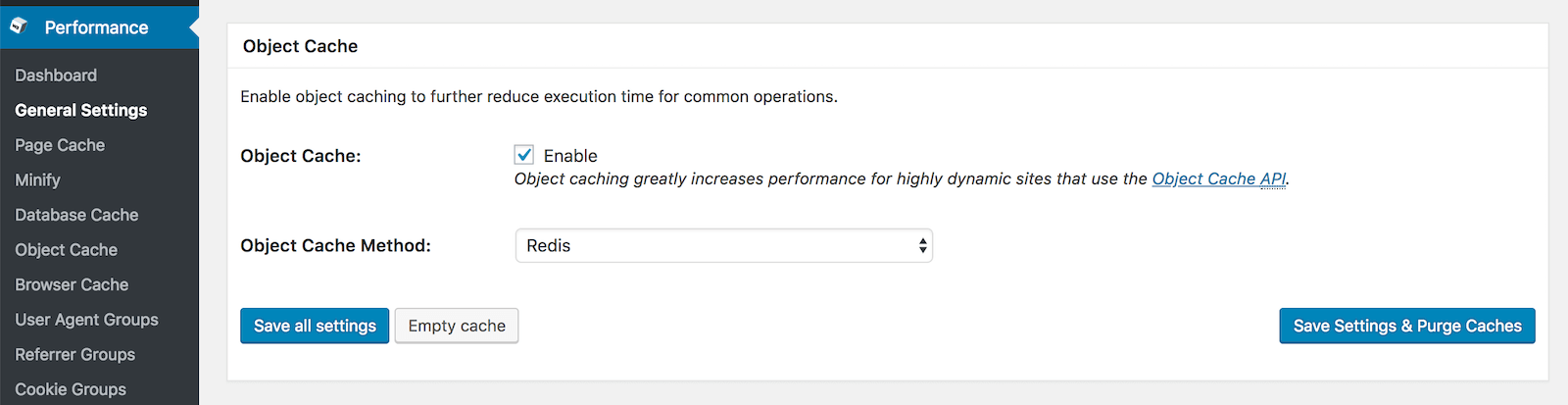Uncheck the Object Cache Enable checkbox

(x=524, y=155)
